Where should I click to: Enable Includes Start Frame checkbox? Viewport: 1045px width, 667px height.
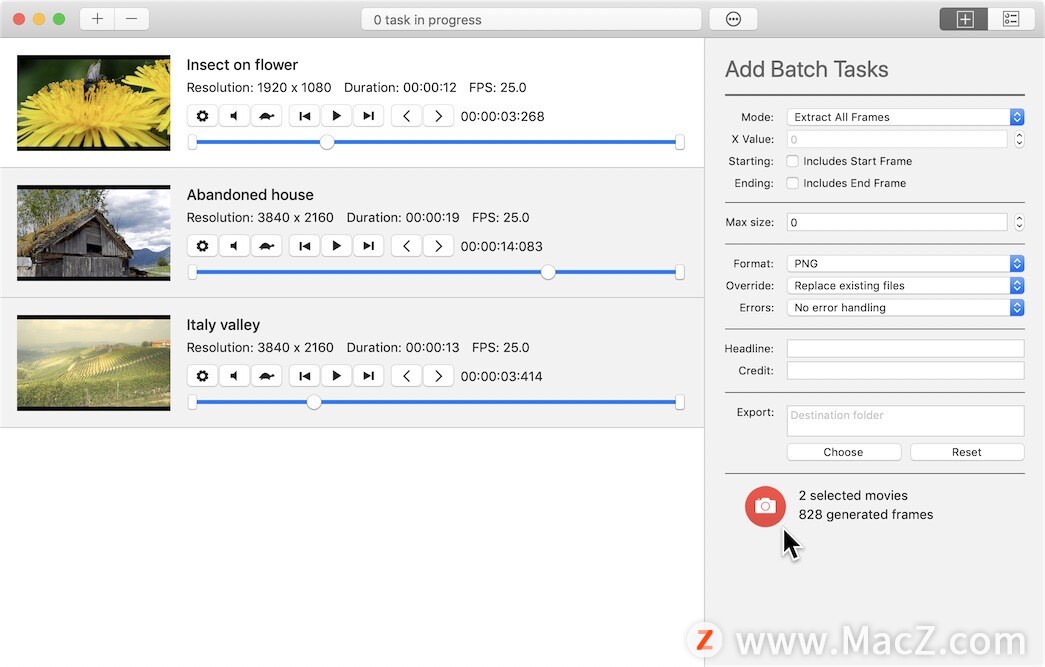[x=792, y=161]
